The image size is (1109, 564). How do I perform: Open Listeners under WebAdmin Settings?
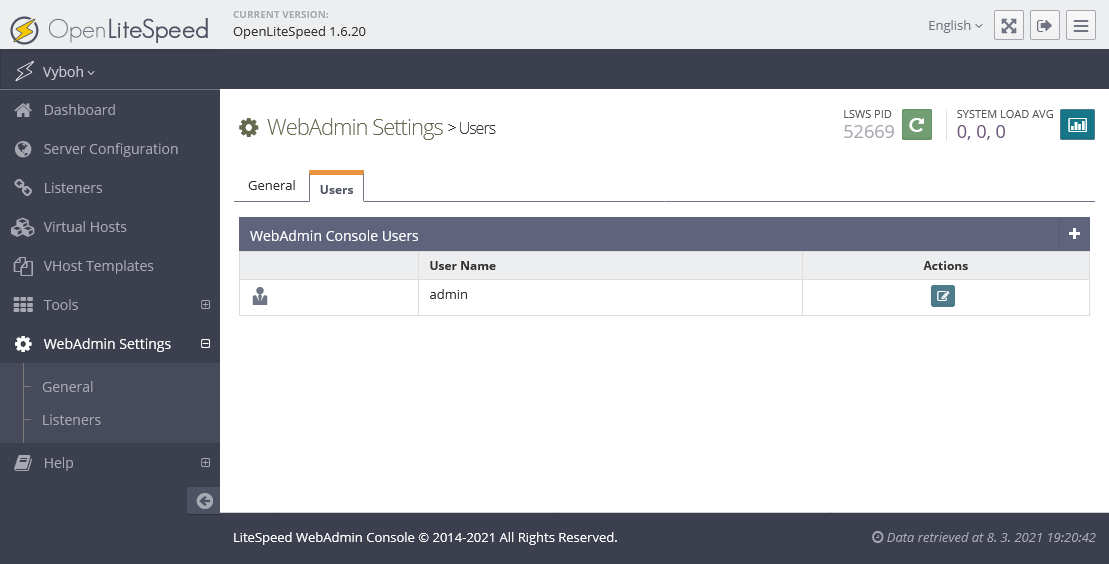71,420
